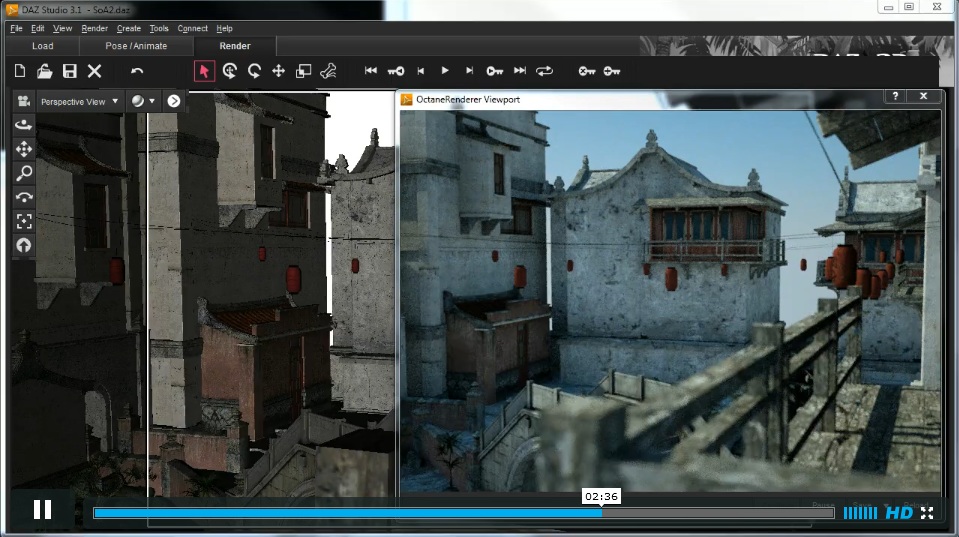Select the arrow selection tool
Image resolution: width=959 pixels, height=537 pixels.
click(204, 71)
